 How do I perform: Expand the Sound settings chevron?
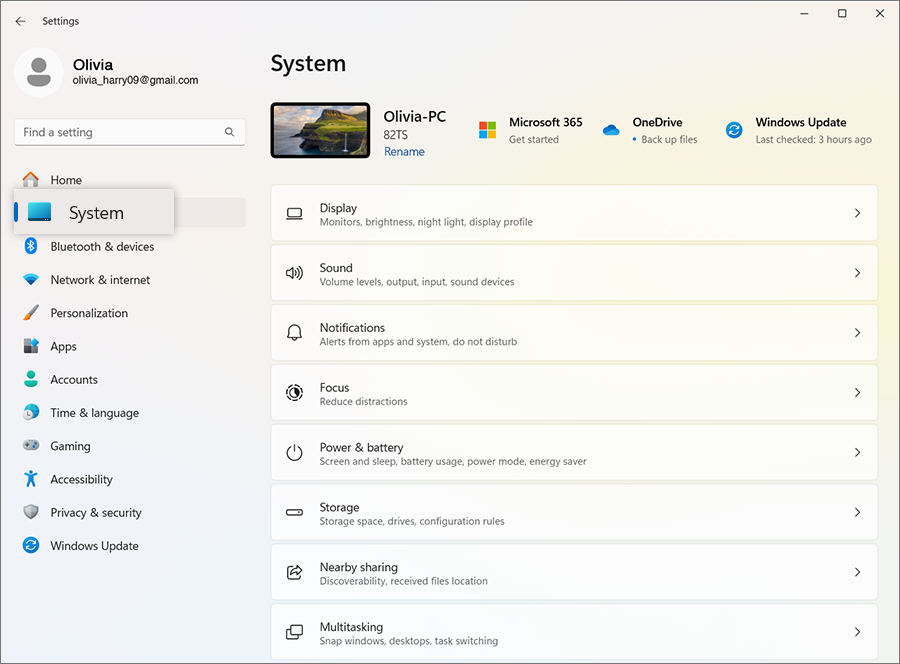coord(857,273)
